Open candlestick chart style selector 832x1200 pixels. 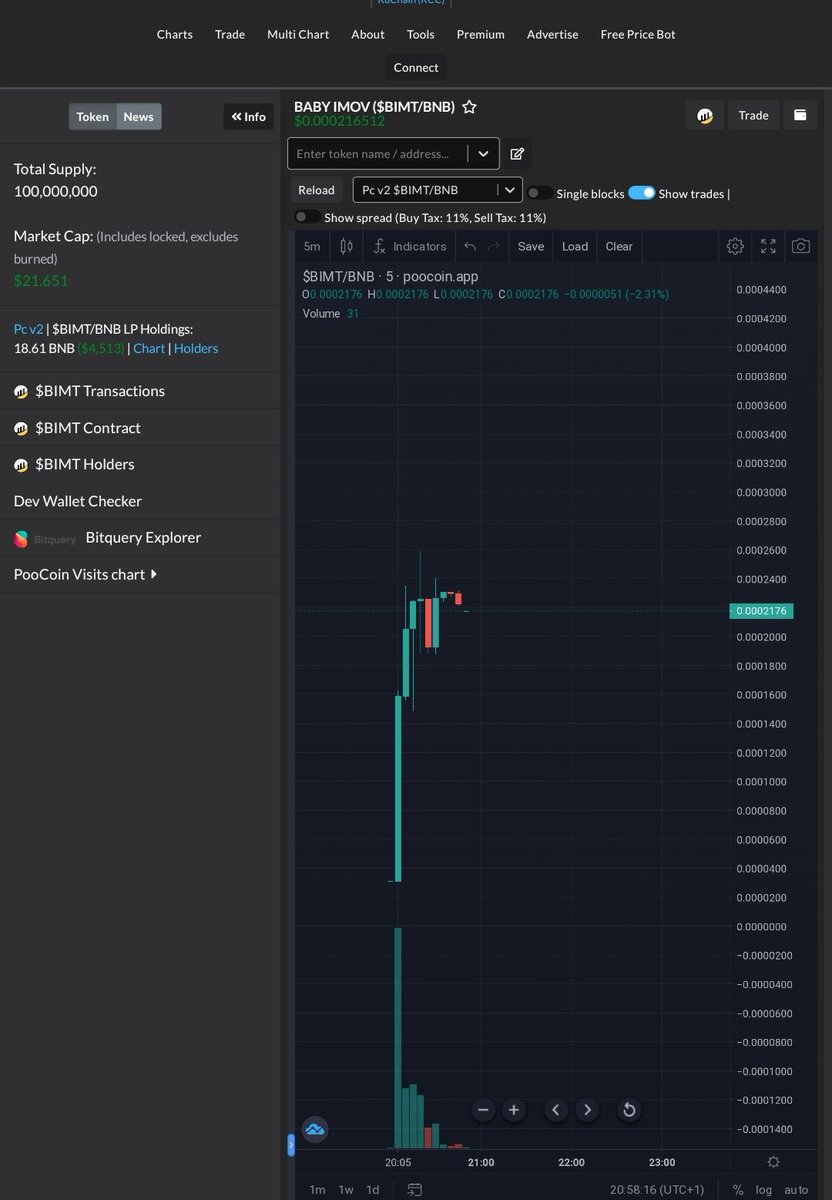click(x=347, y=246)
